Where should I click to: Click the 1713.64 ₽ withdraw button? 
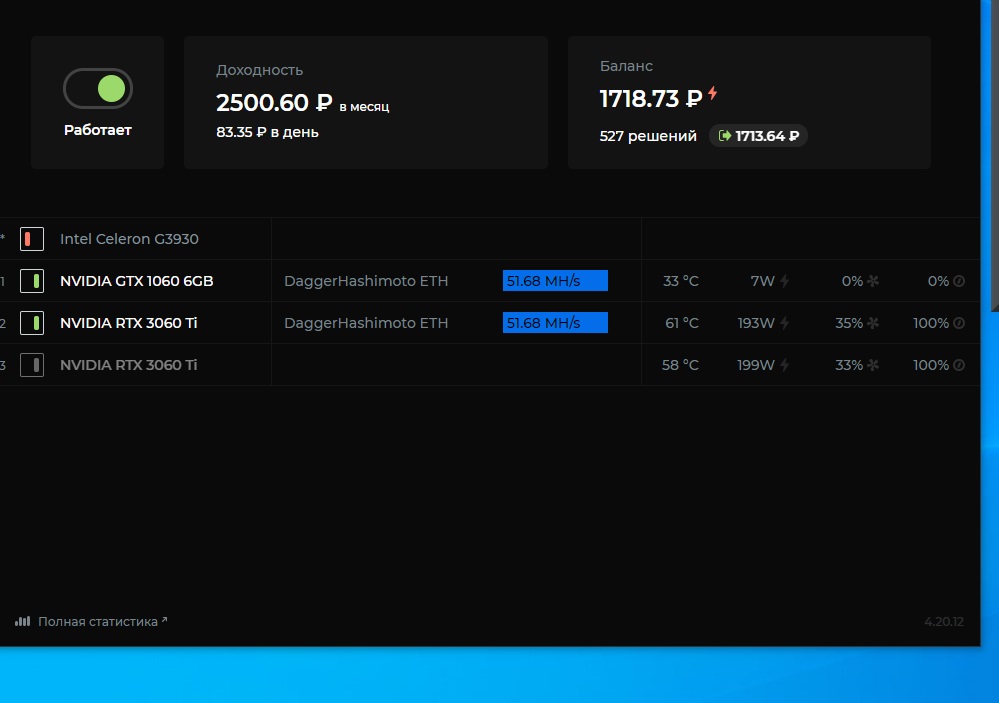pyautogui.click(x=758, y=136)
